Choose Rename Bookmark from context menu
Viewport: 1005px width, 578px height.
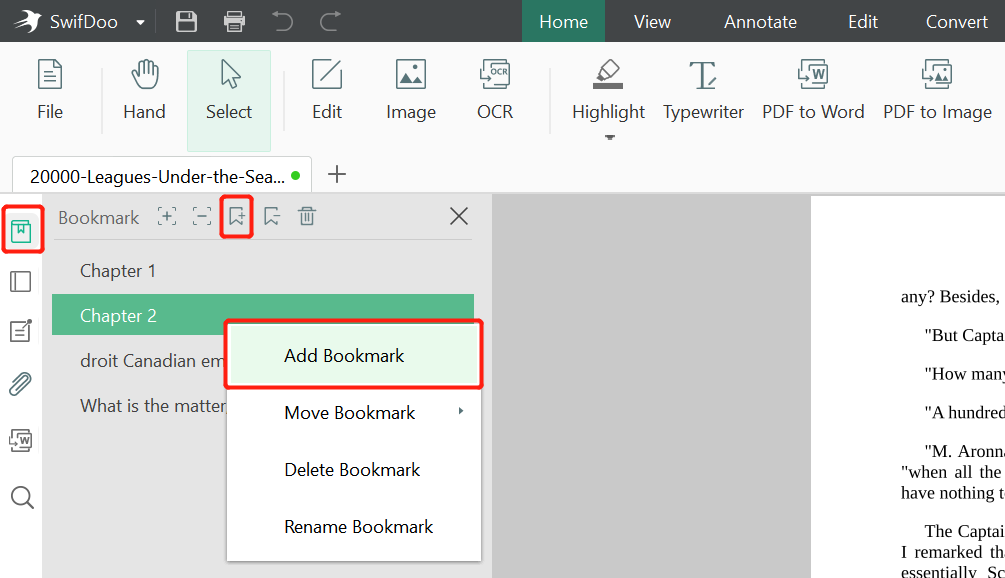(358, 526)
